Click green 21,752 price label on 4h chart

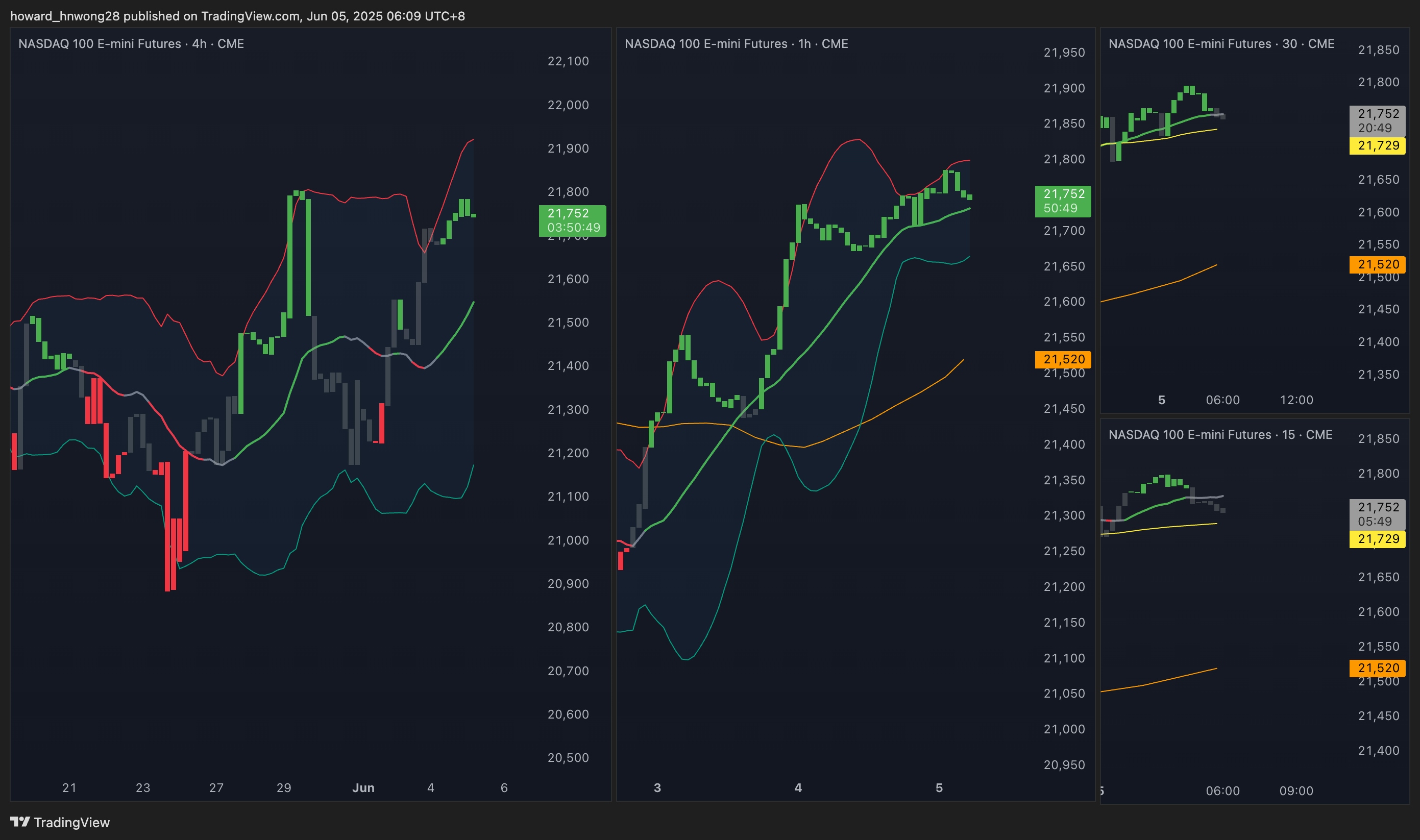tap(572, 220)
